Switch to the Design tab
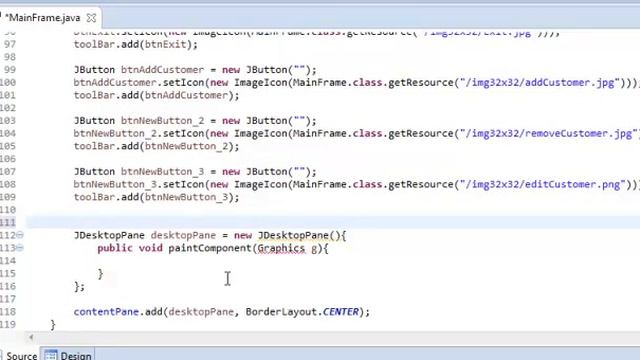The image size is (640, 360). (x=68, y=355)
